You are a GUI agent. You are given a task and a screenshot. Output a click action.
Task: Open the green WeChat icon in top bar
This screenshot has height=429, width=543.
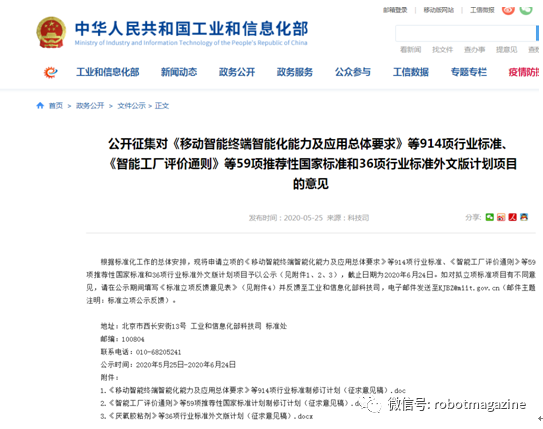(526, 10)
